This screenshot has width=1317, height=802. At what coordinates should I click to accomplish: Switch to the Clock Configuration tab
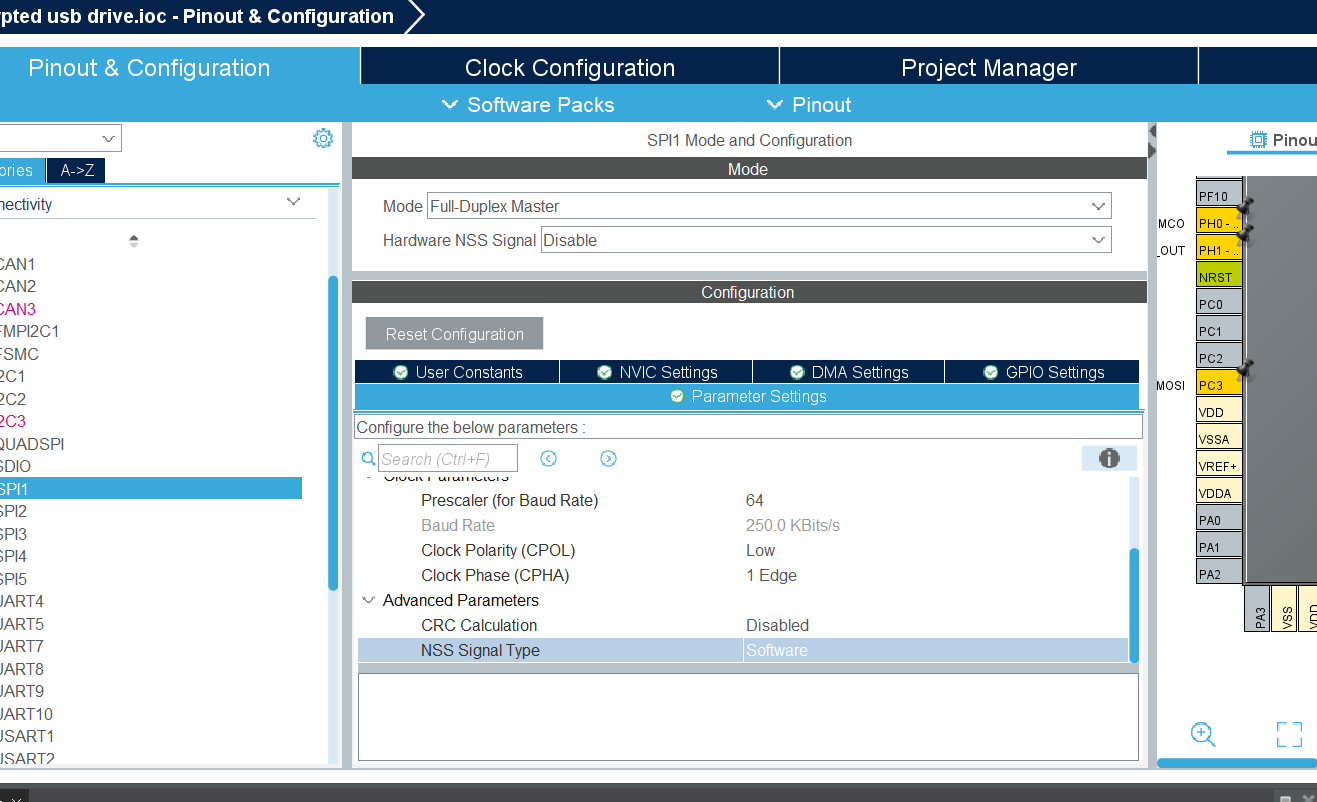tap(569, 68)
